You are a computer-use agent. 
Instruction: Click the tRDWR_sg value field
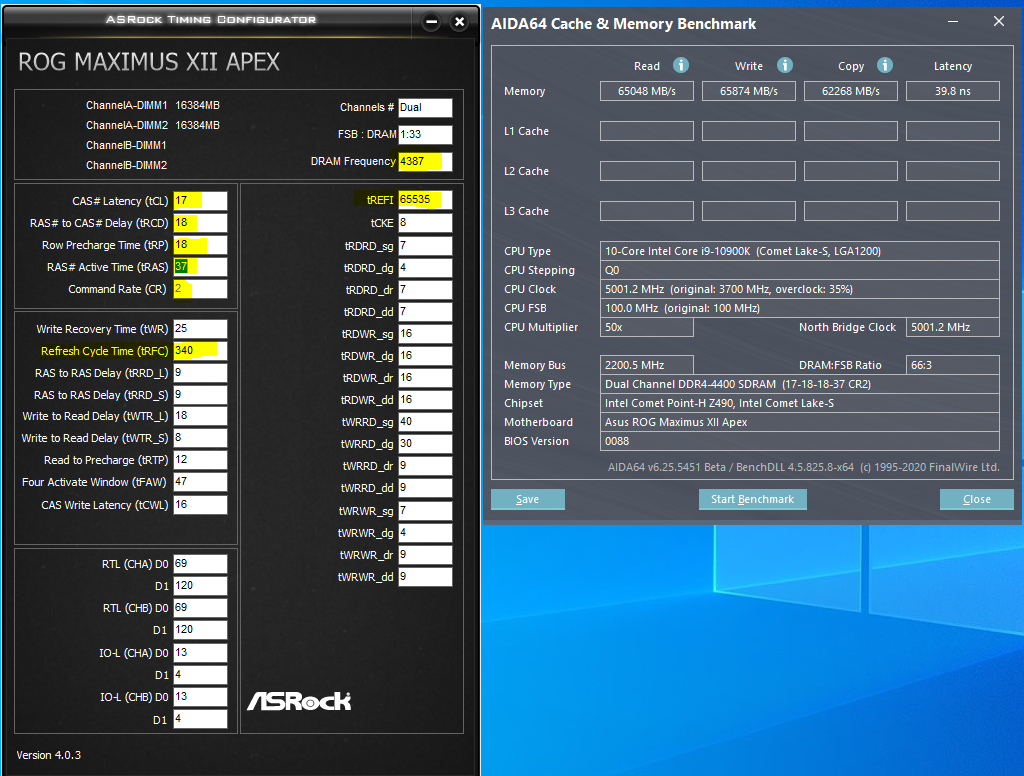(425, 334)
